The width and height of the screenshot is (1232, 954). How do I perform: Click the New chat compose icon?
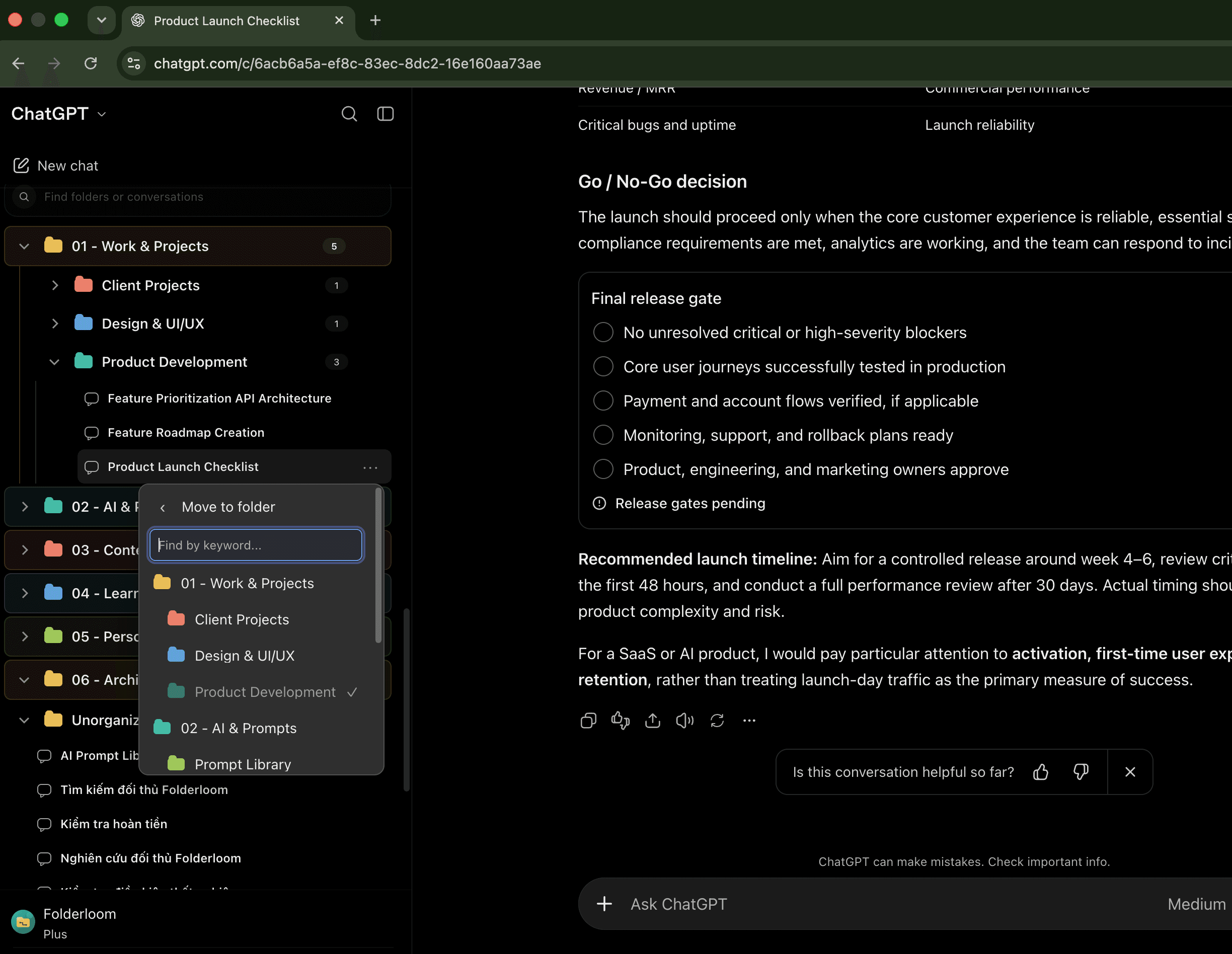coord(21,166)
